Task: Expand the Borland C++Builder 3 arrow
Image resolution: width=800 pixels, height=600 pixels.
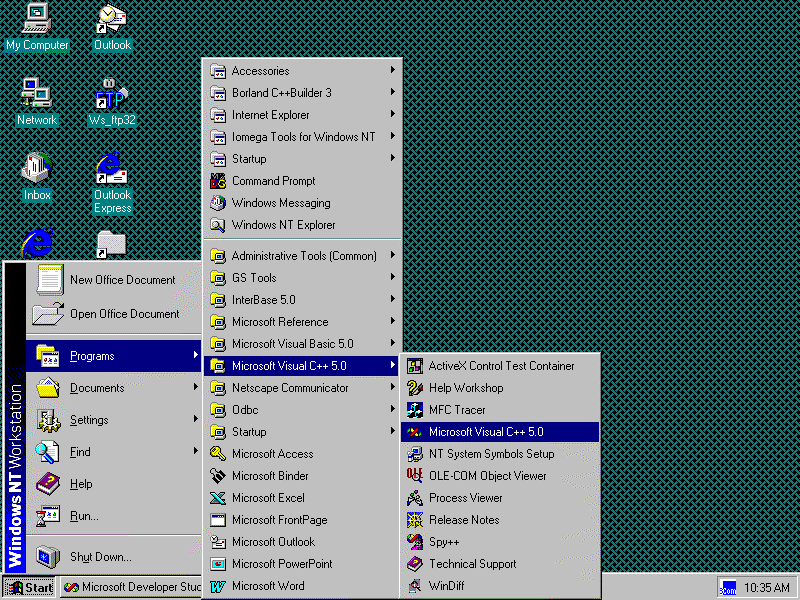Action: (x=392, y=92)
